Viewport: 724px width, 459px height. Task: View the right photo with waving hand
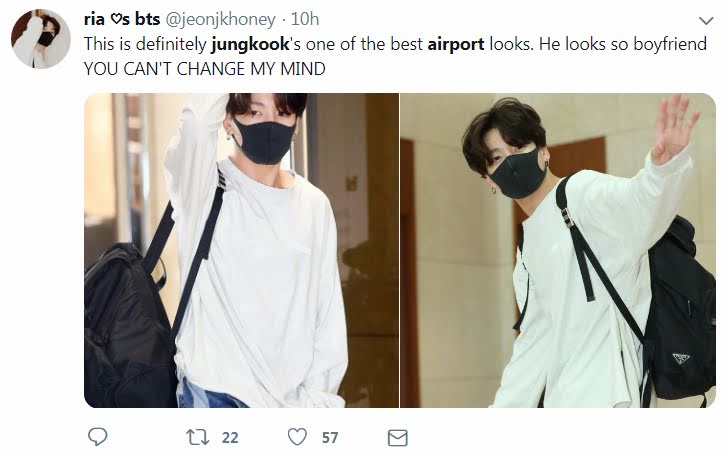558,250
